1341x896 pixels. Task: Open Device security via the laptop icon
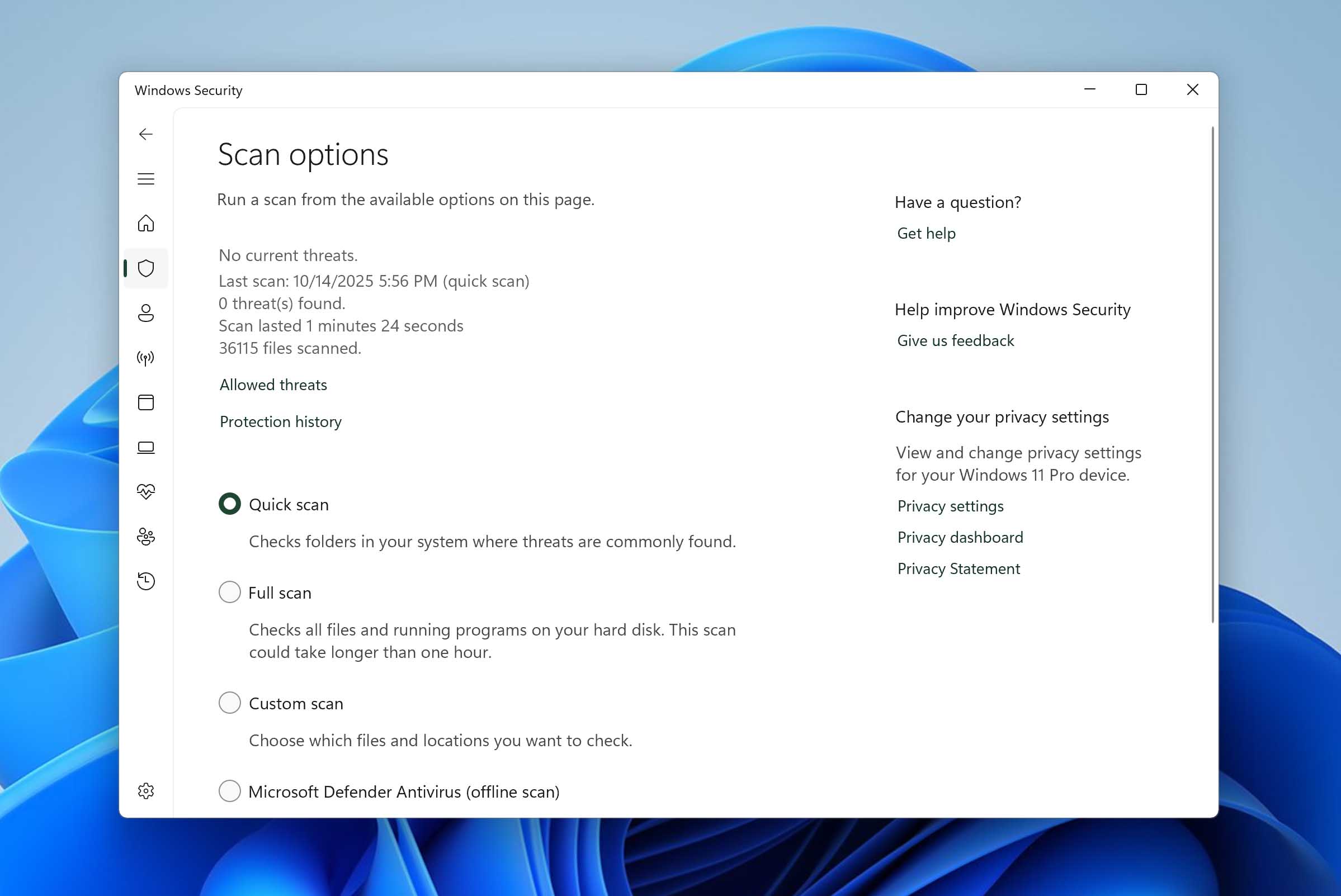tap(147, 447)
